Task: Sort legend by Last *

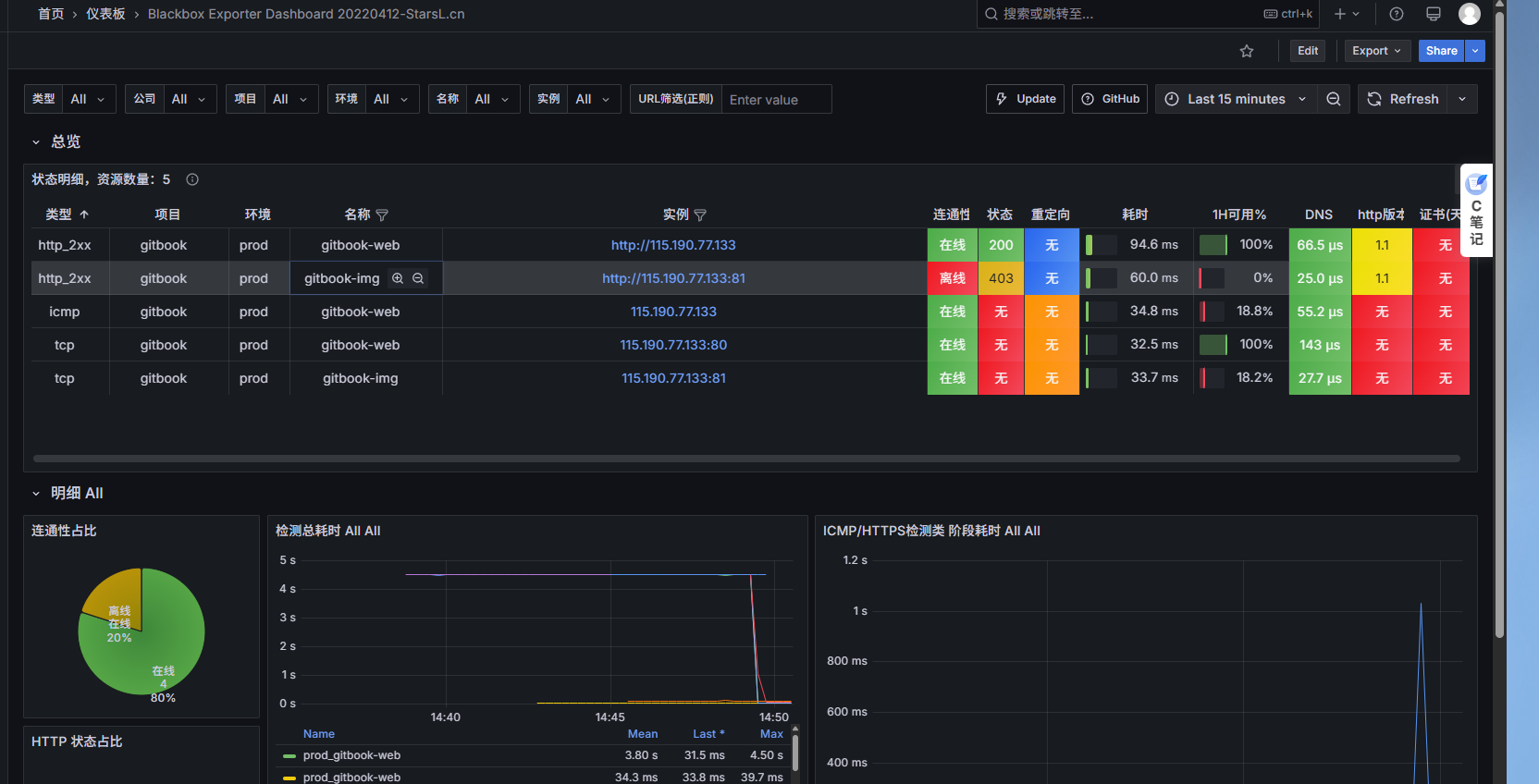Action: [708, 734]
